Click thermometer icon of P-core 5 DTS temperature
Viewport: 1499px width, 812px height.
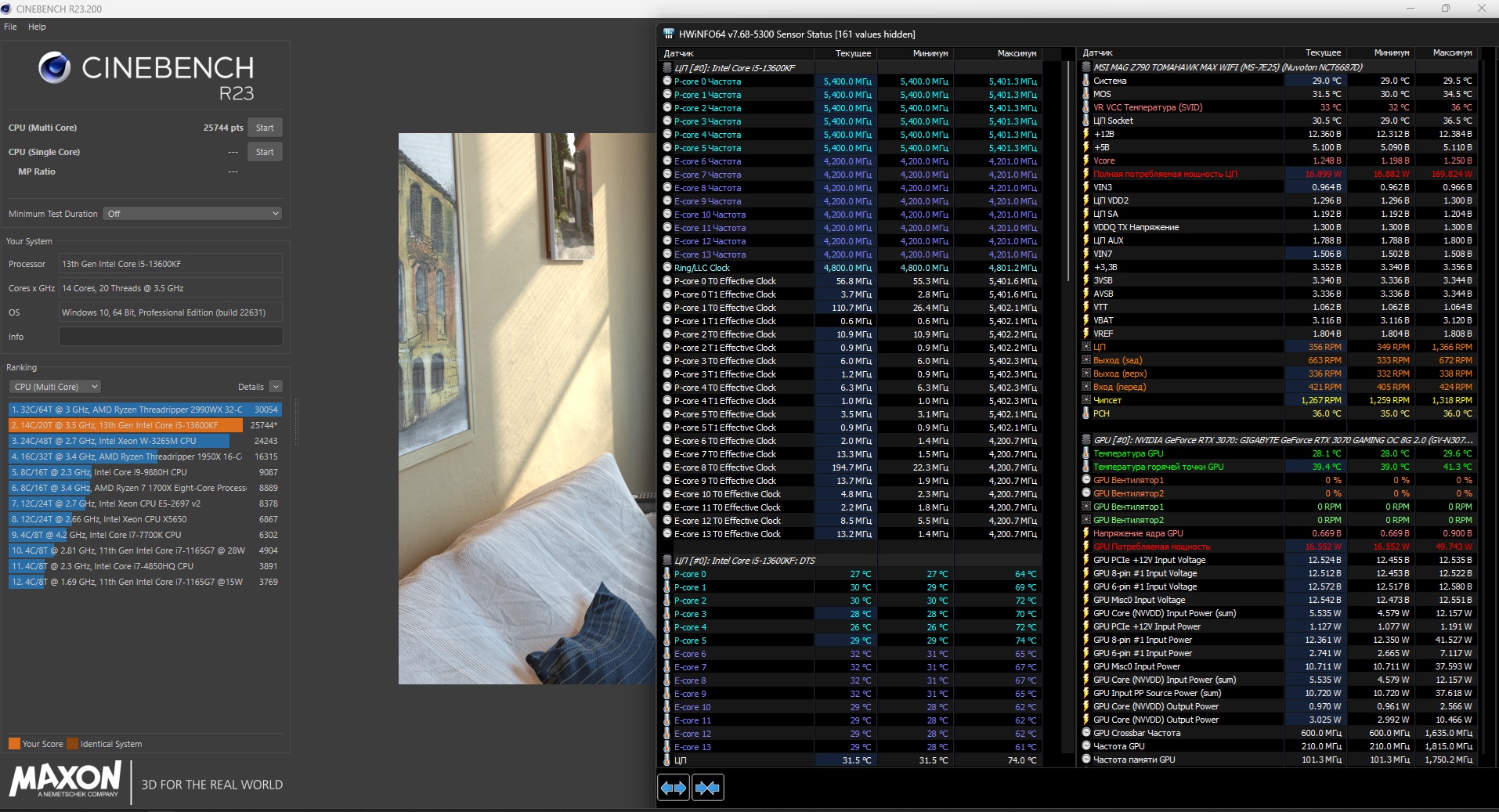pyautogui.click(x=667, y=641)
